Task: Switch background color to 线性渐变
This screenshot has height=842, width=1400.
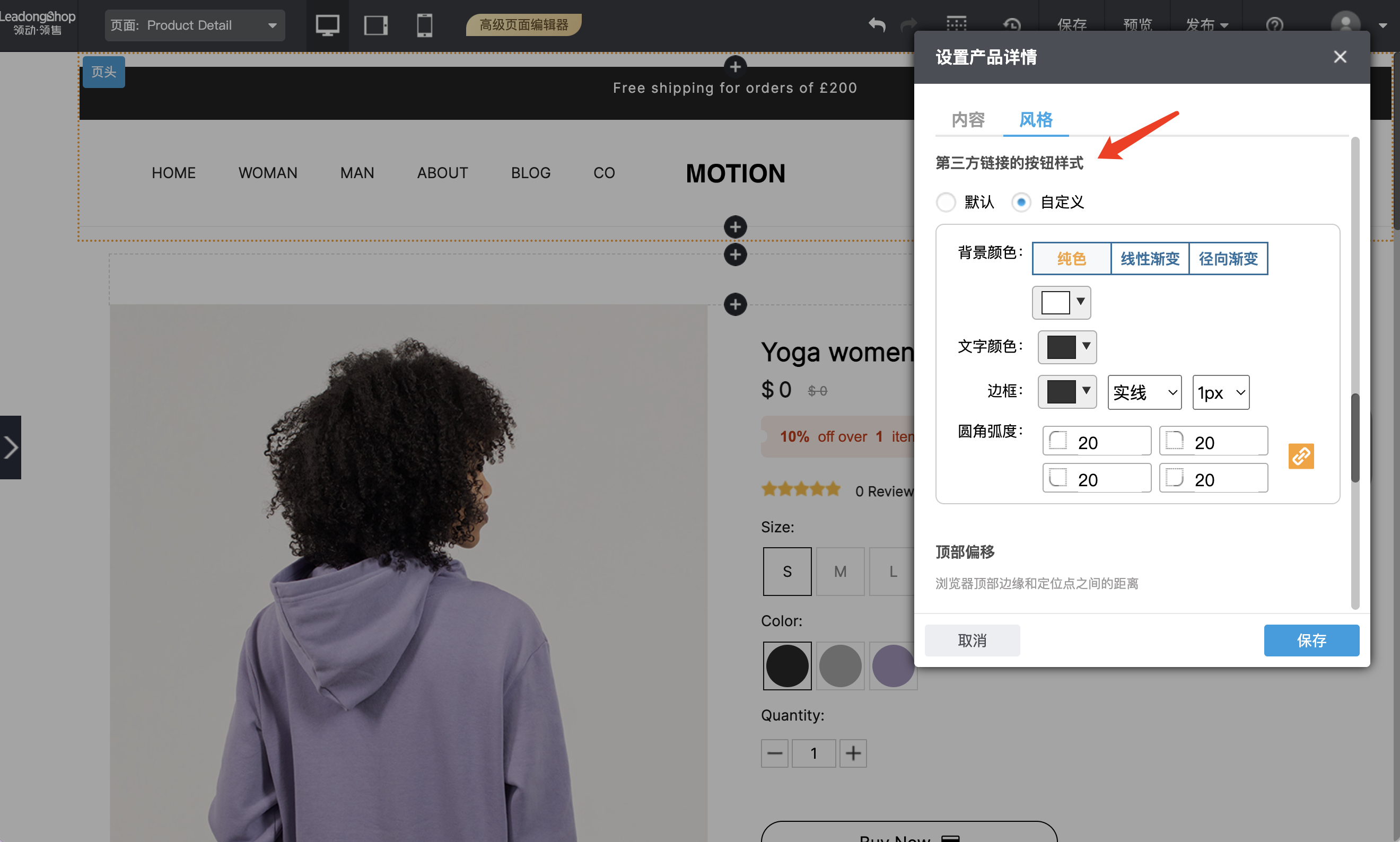Action: (1149, 258)
